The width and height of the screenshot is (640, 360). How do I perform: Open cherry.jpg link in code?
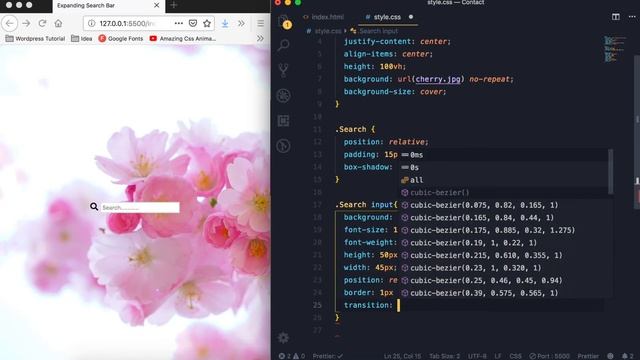click(x=438, y=79)
